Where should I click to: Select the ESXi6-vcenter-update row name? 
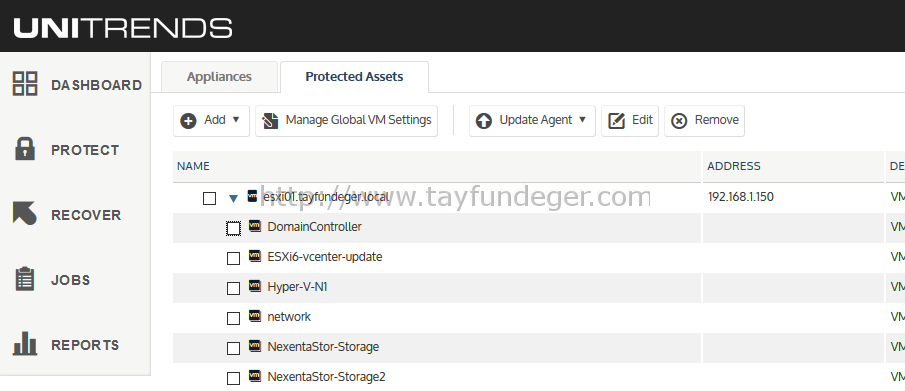(x=325, y=256)
